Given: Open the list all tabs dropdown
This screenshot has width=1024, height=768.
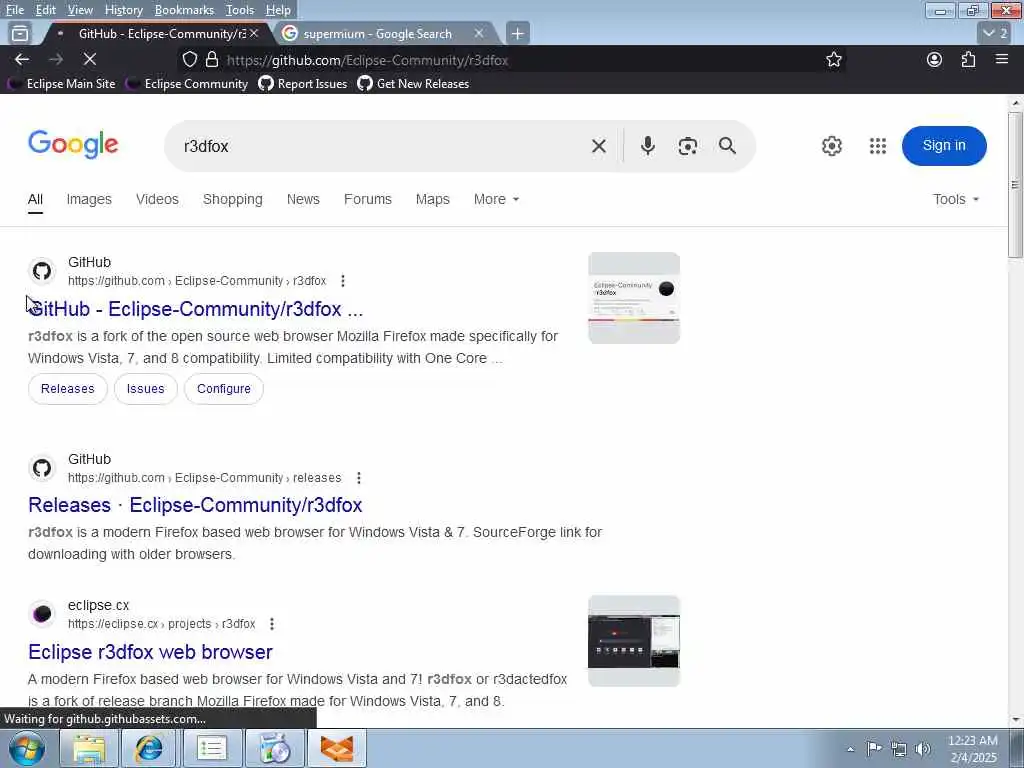Looking at the screenshot, I should point(996,33).
